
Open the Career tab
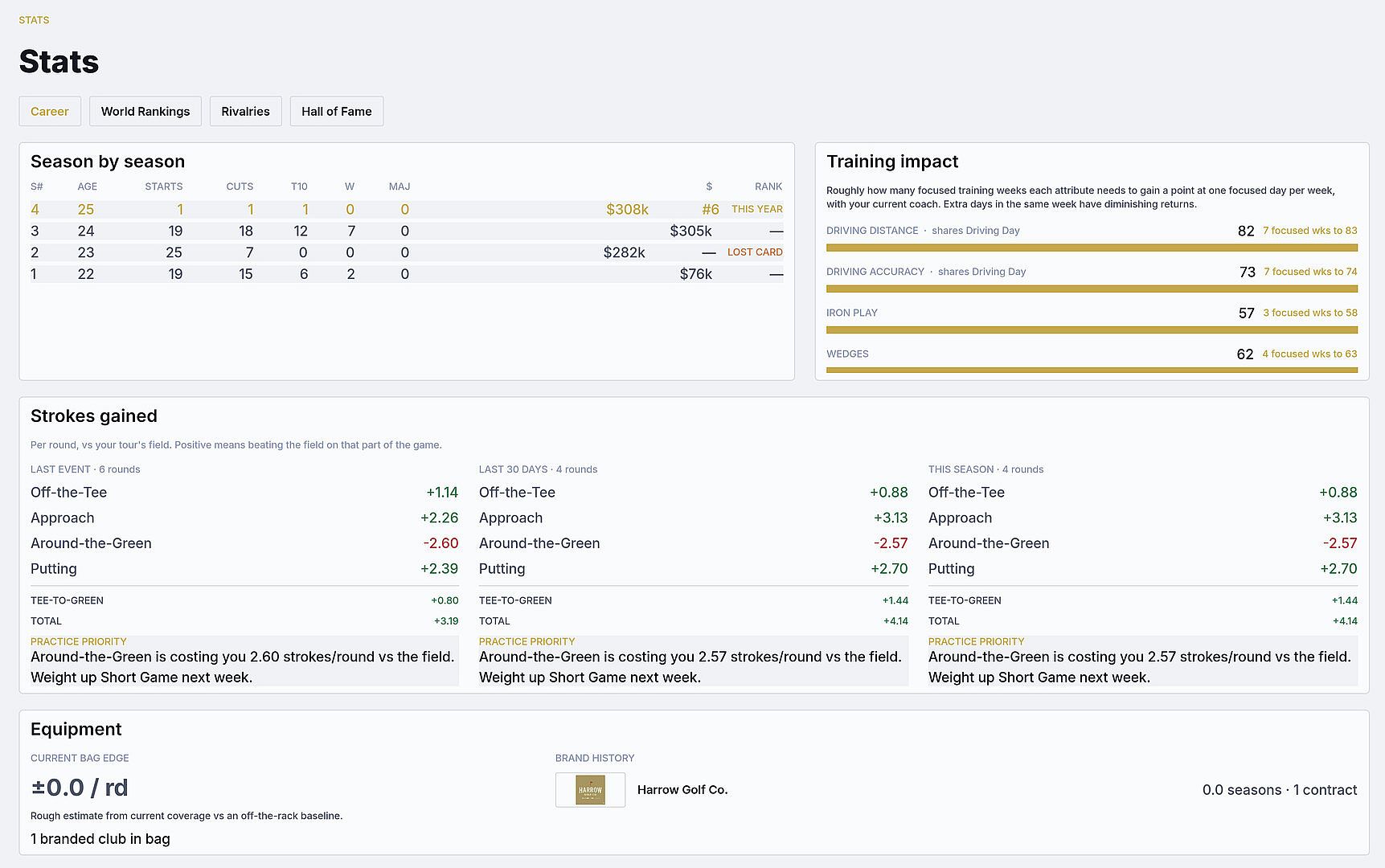50,111
